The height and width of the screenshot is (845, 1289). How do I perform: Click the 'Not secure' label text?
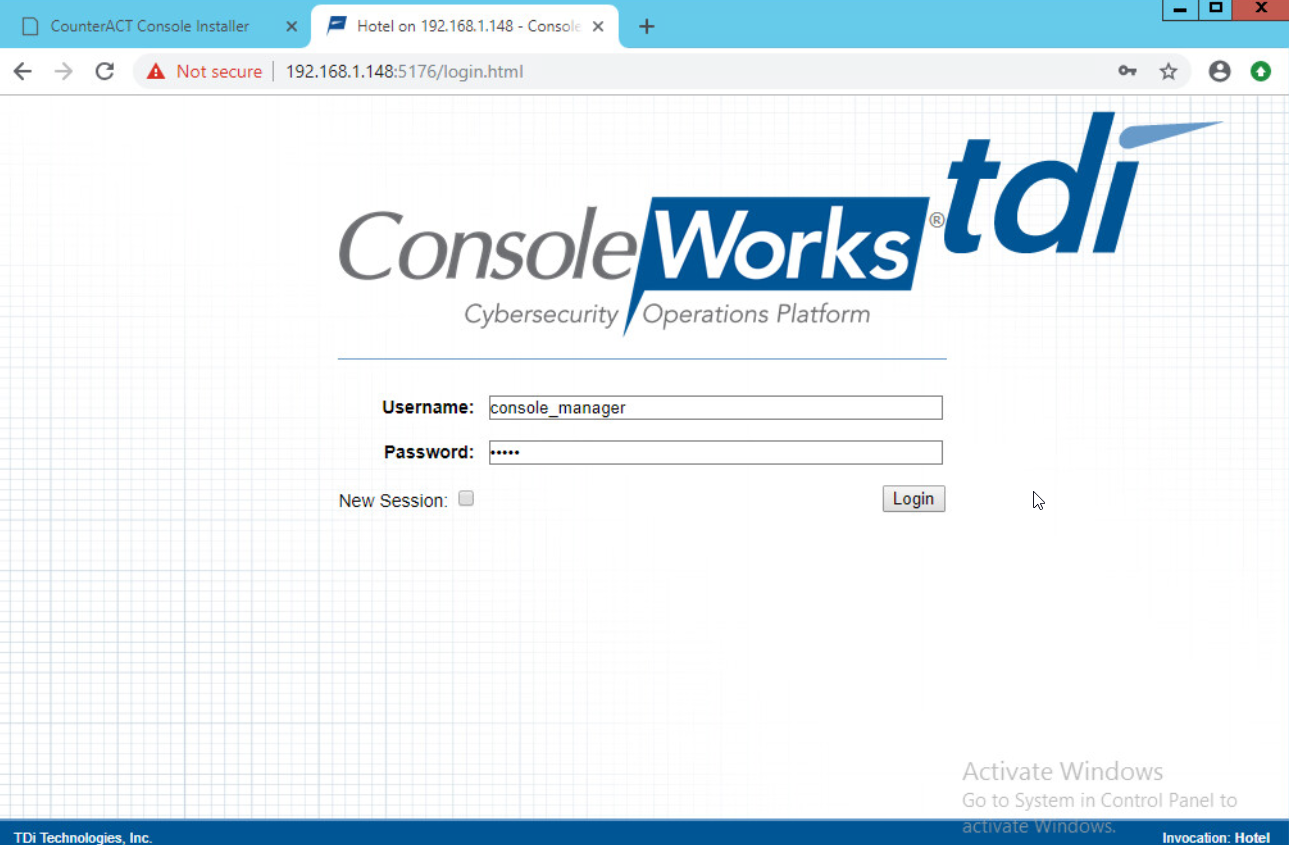(219, 71)
